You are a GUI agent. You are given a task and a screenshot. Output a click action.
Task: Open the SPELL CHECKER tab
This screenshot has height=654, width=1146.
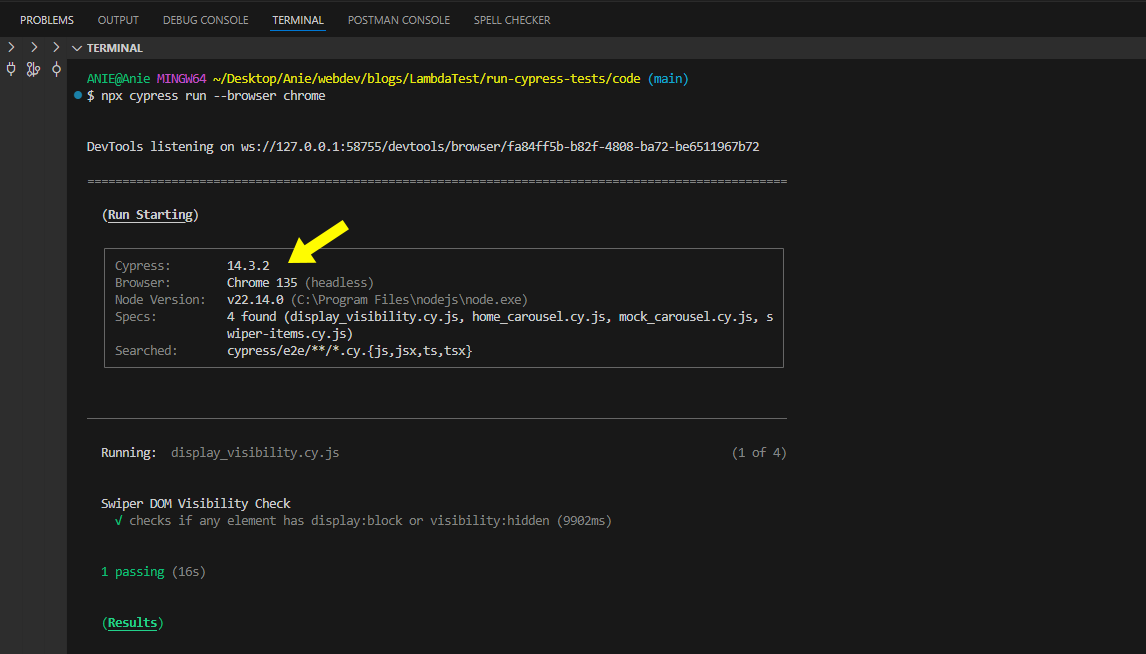coord(512,19)
